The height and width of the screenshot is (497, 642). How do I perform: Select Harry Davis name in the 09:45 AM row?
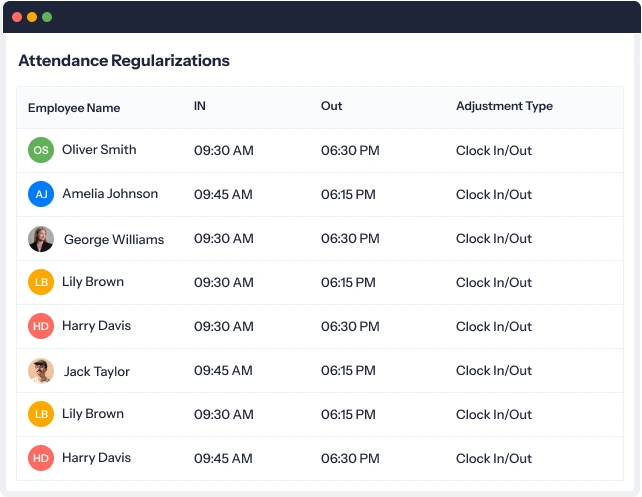(97, 457)
